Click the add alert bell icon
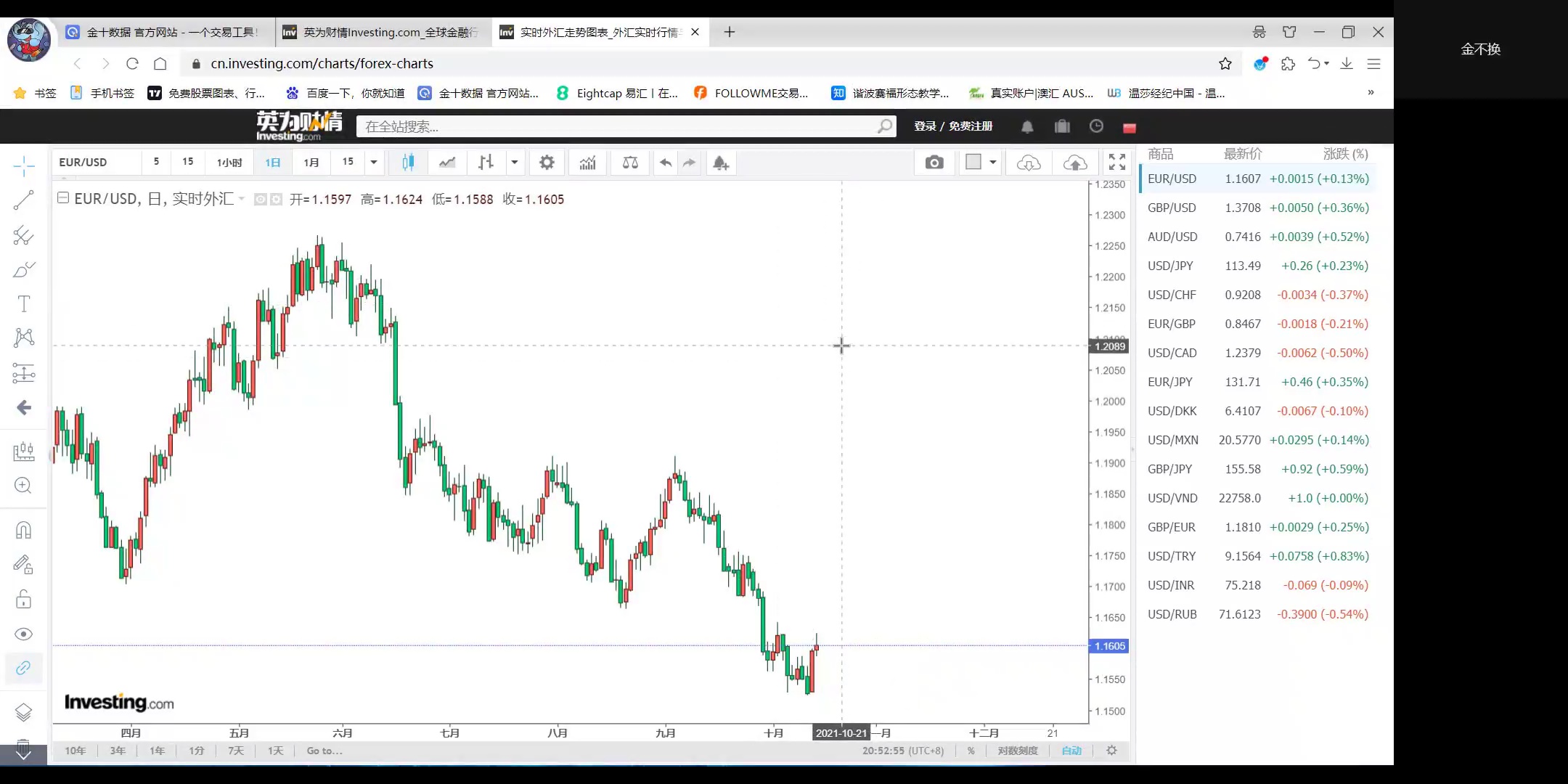1568x784 pixels. [720, 163]
